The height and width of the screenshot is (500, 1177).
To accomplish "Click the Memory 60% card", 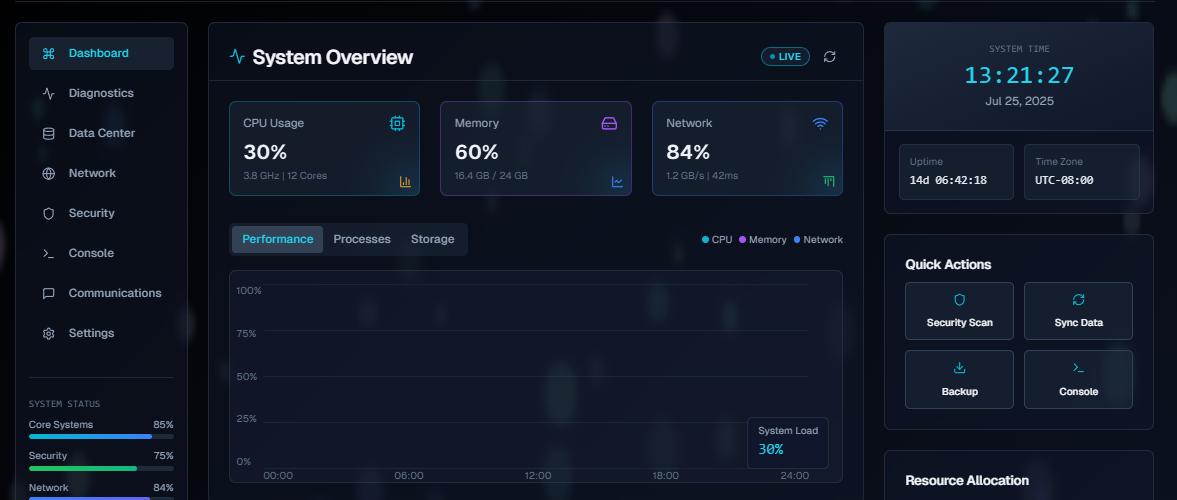I will coord(536,149).
